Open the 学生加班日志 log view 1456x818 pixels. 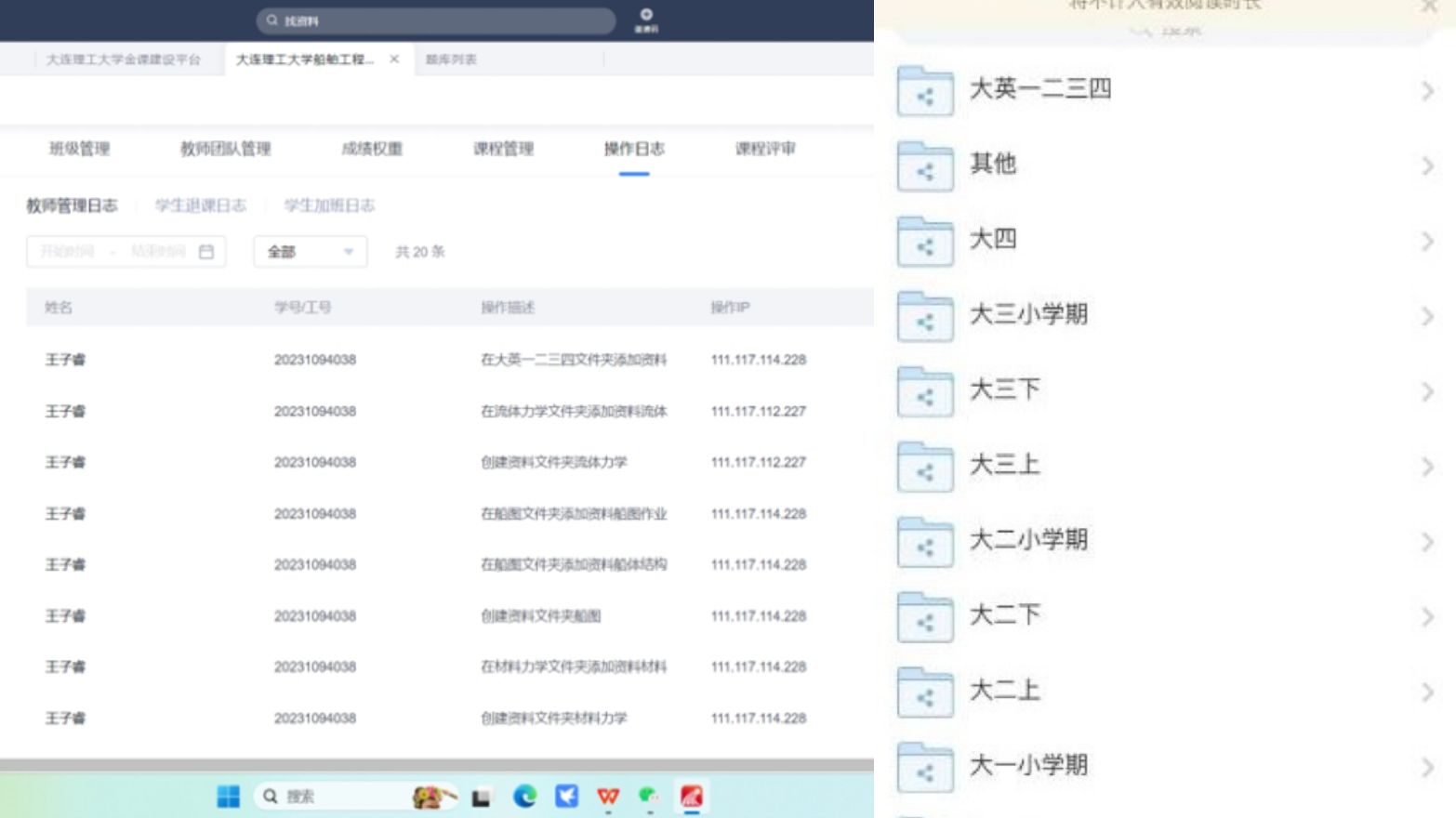click(x=329, y=205)
